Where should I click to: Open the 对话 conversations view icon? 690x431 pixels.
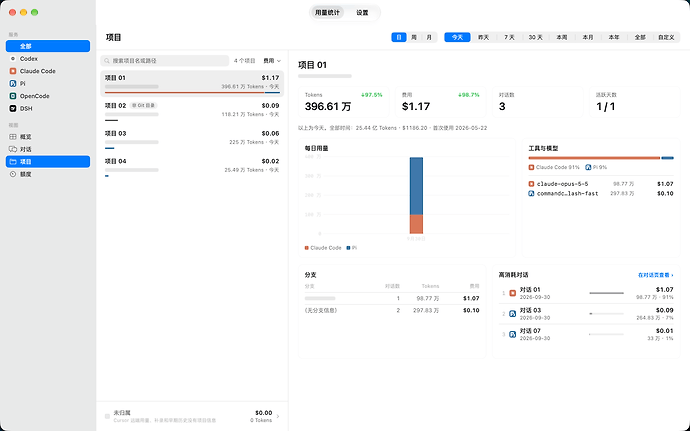(13, 149)
